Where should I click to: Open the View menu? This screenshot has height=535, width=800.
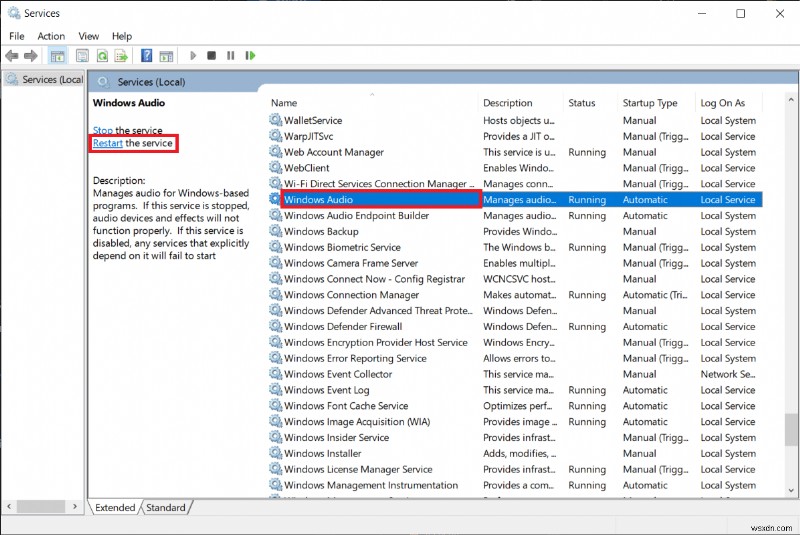[89, 36]
